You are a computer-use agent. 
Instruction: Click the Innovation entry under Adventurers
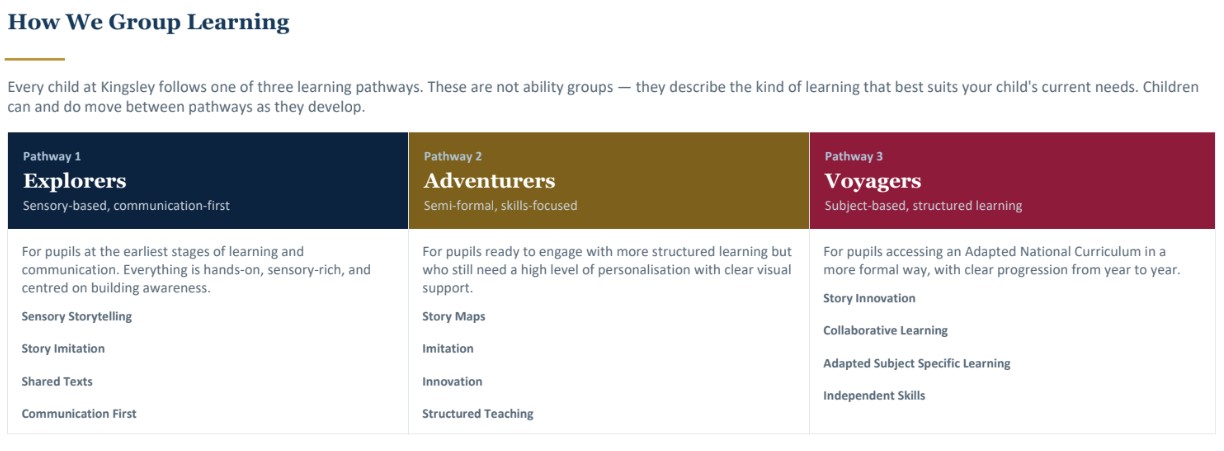452,382
